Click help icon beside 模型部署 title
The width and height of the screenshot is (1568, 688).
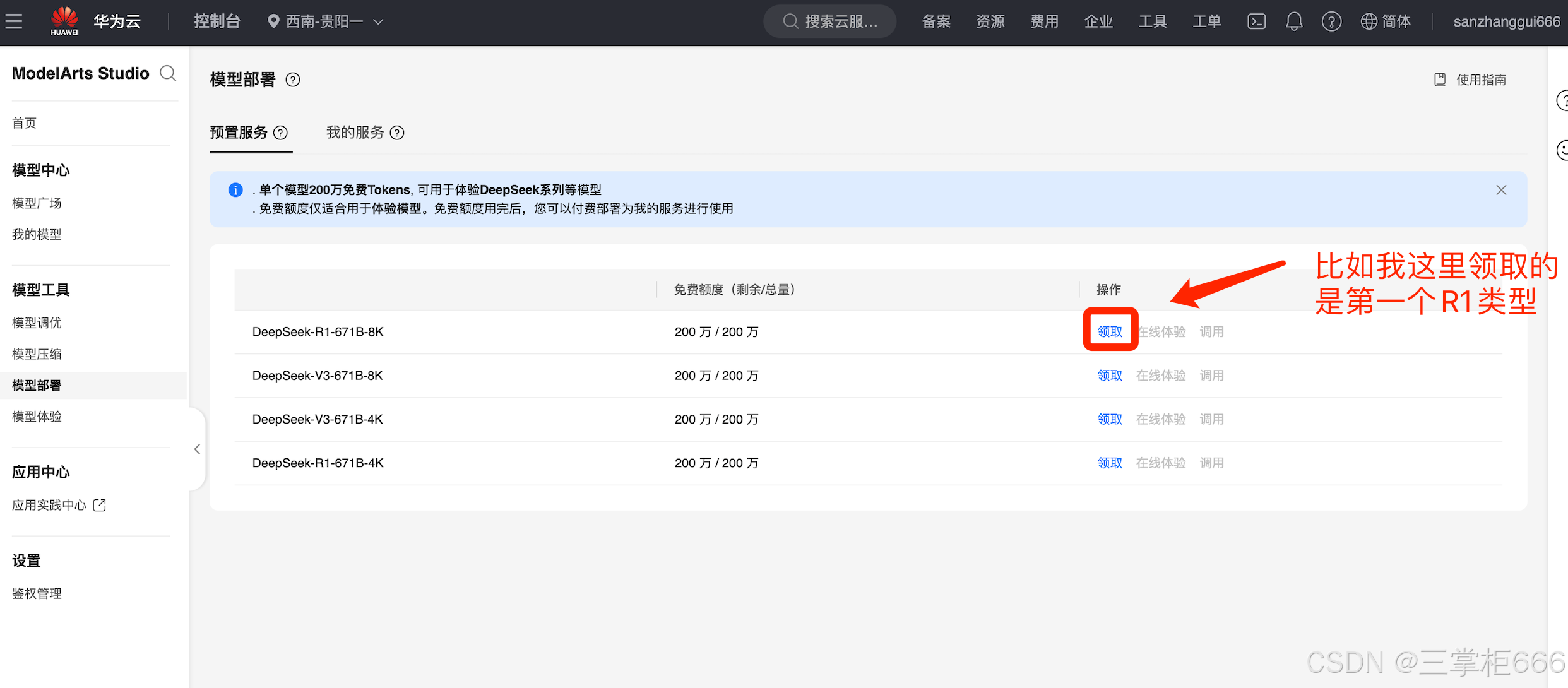[293, 80]
